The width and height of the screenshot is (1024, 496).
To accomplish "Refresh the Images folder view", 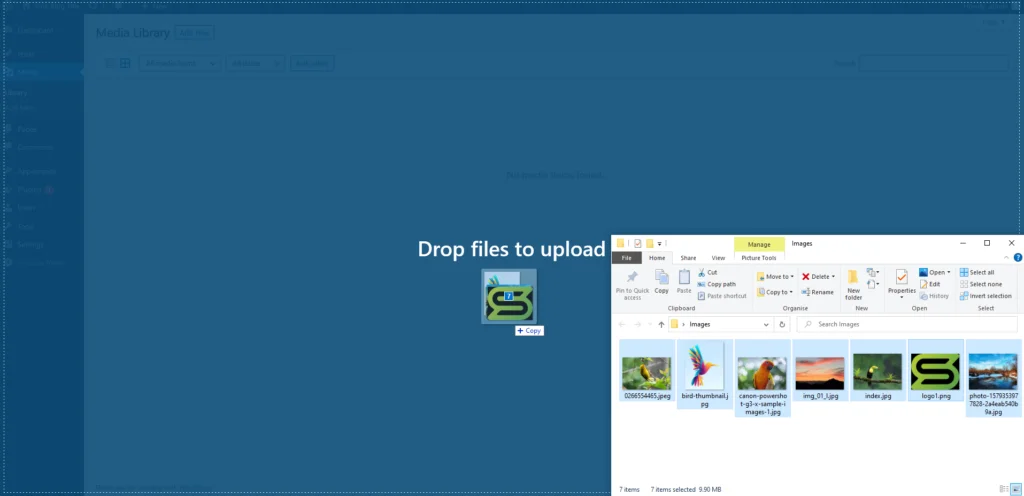I will [x=780, y=324].
